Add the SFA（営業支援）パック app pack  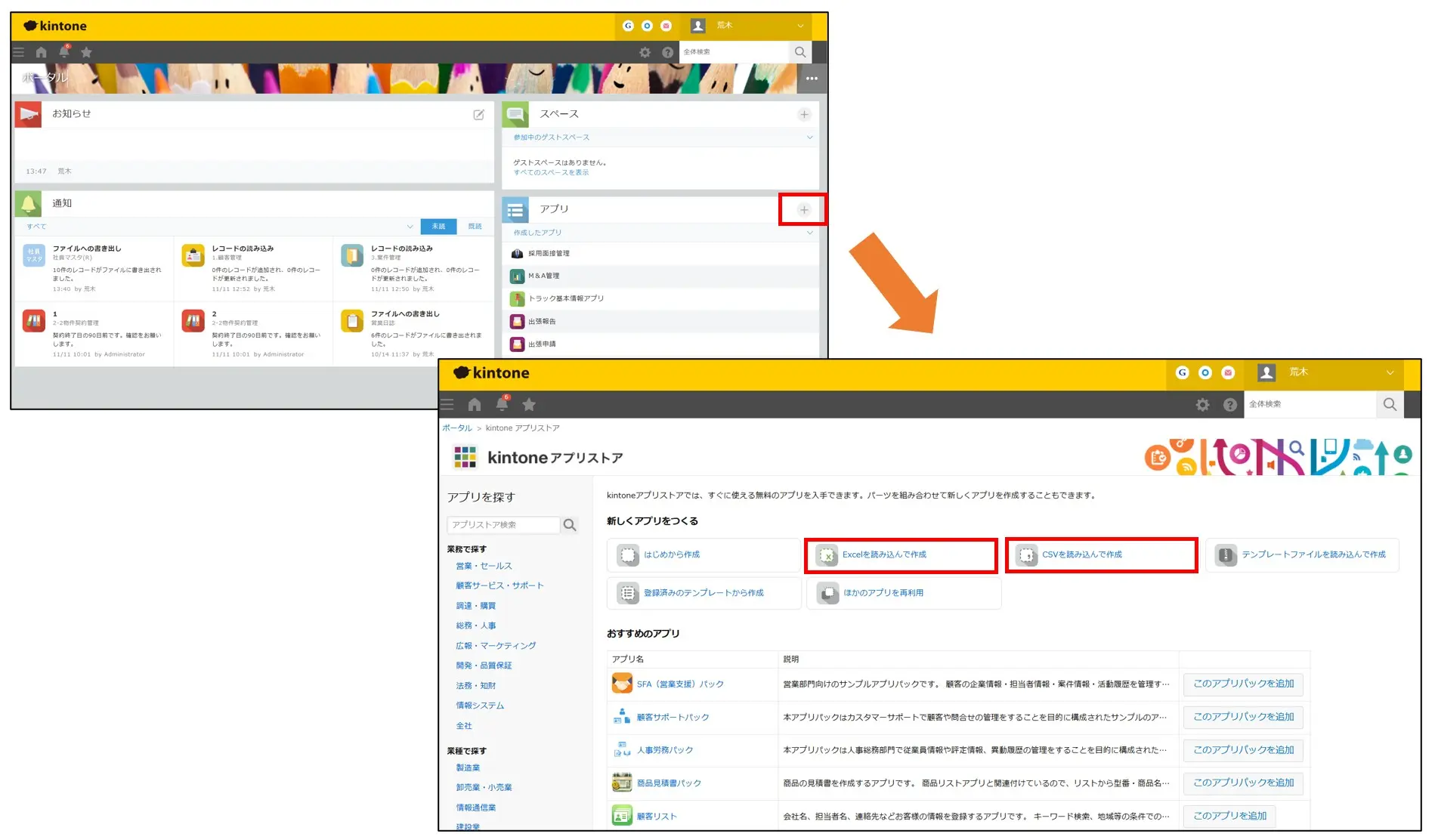point(1243,684)
